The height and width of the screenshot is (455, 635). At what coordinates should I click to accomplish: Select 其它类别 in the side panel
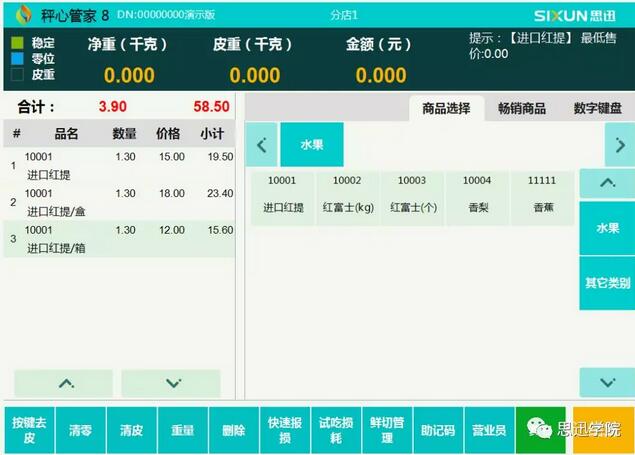607,283
